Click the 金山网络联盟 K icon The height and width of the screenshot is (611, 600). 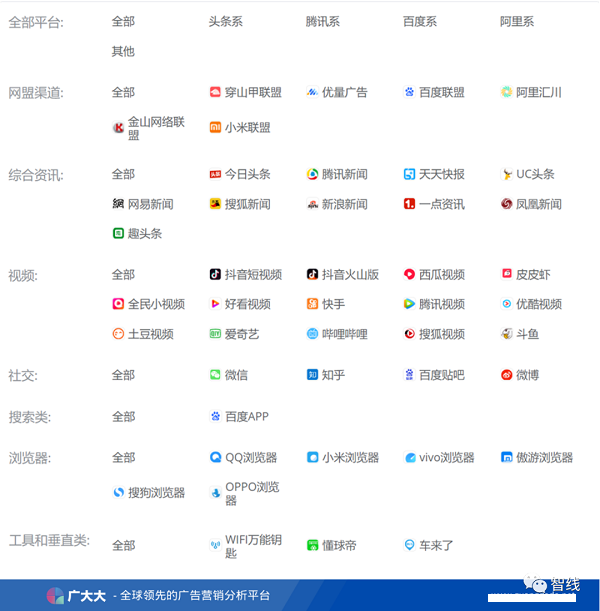(118, 127)
